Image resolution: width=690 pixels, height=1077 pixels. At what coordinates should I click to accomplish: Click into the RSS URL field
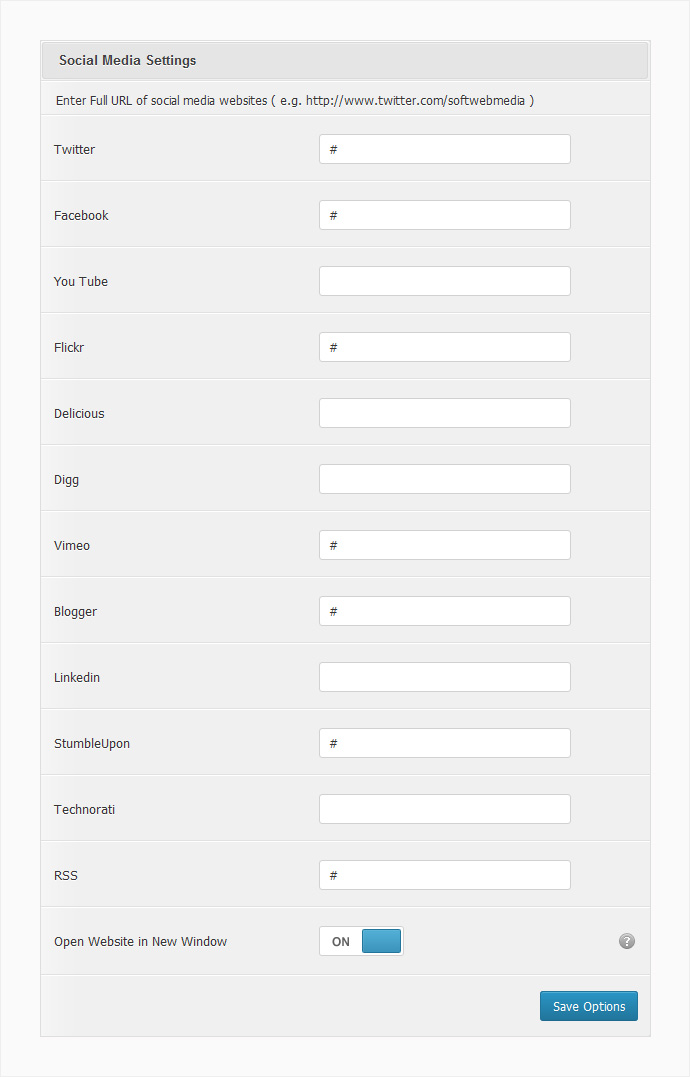(445, 874)
